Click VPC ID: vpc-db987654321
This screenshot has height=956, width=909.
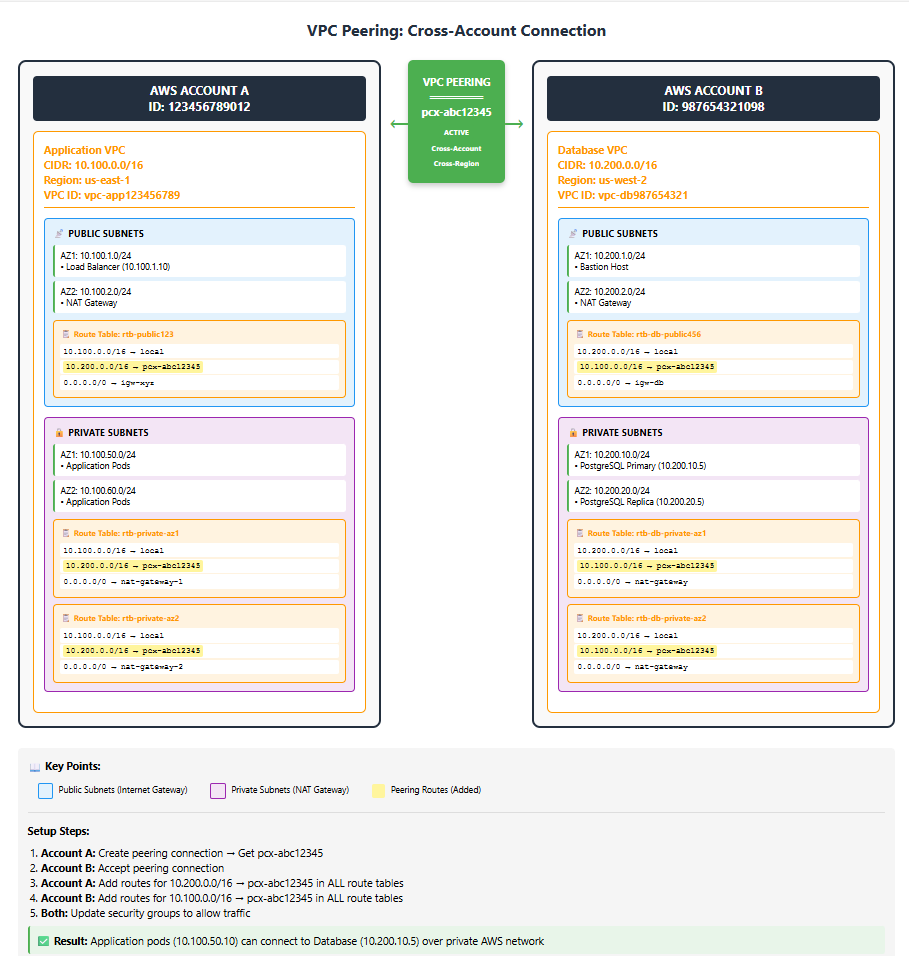coord(622,195)
